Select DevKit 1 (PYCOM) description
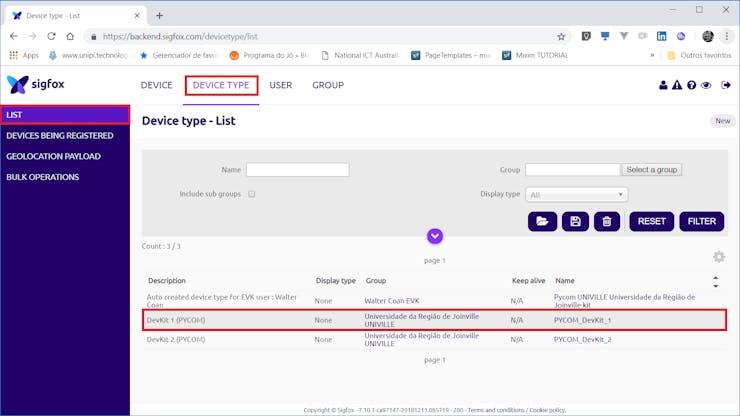The width and height of the screenshot is (740, 416). [176, 320]
